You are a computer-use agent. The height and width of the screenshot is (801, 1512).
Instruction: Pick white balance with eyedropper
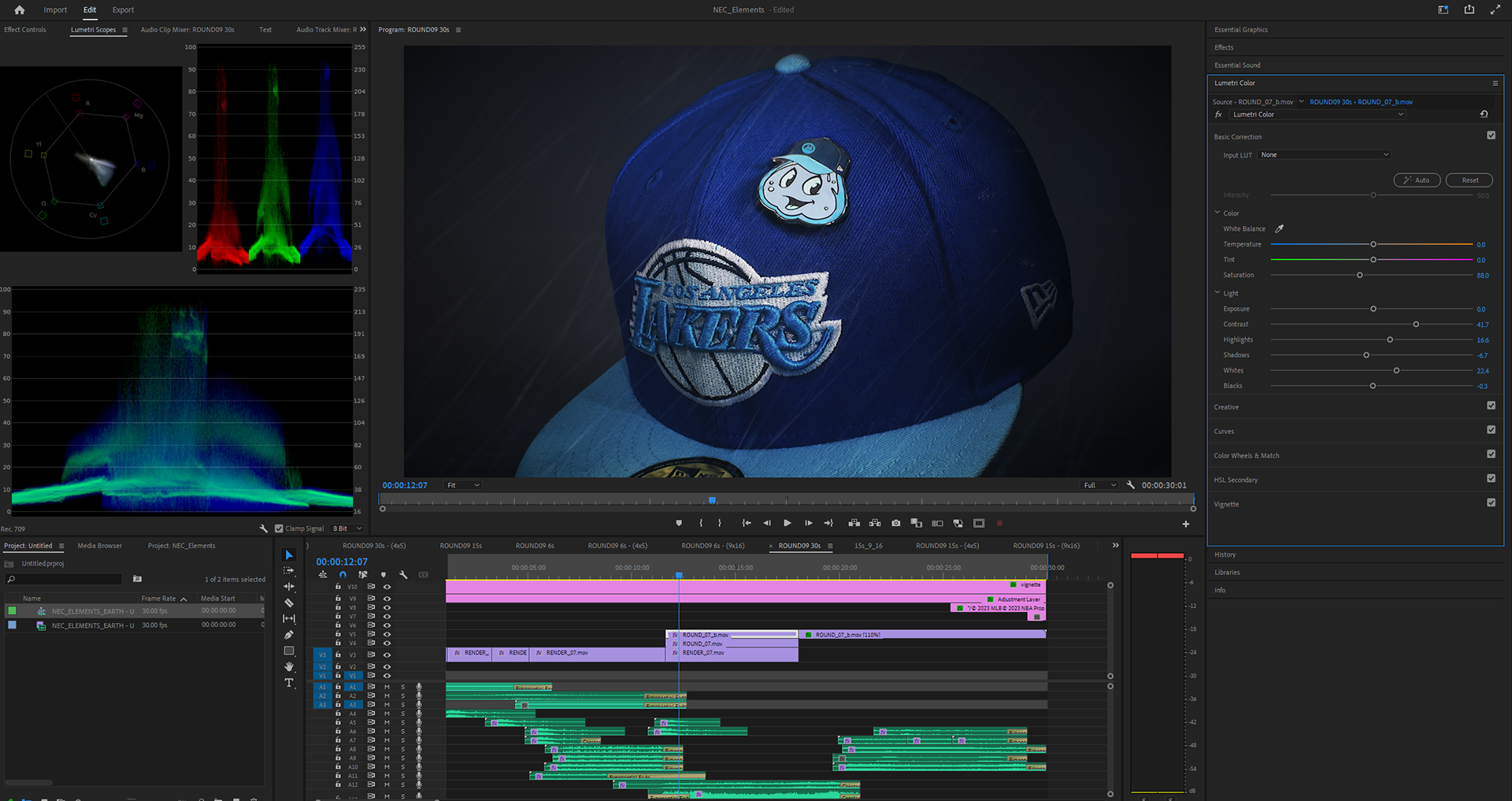click(1280, 228)
